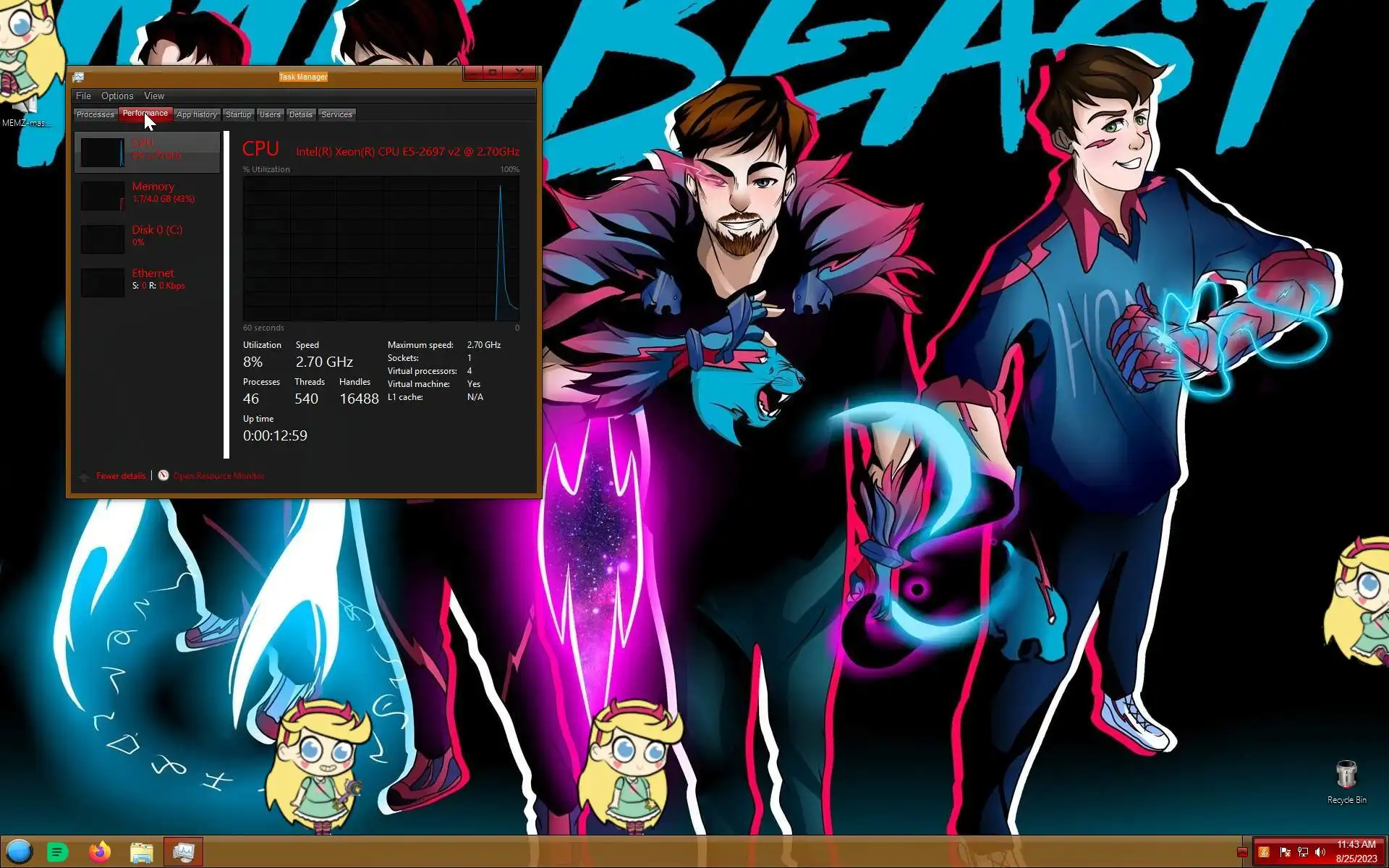Click the Start orb button
The width and height of the screenshot is (1389, 868).
20,851
